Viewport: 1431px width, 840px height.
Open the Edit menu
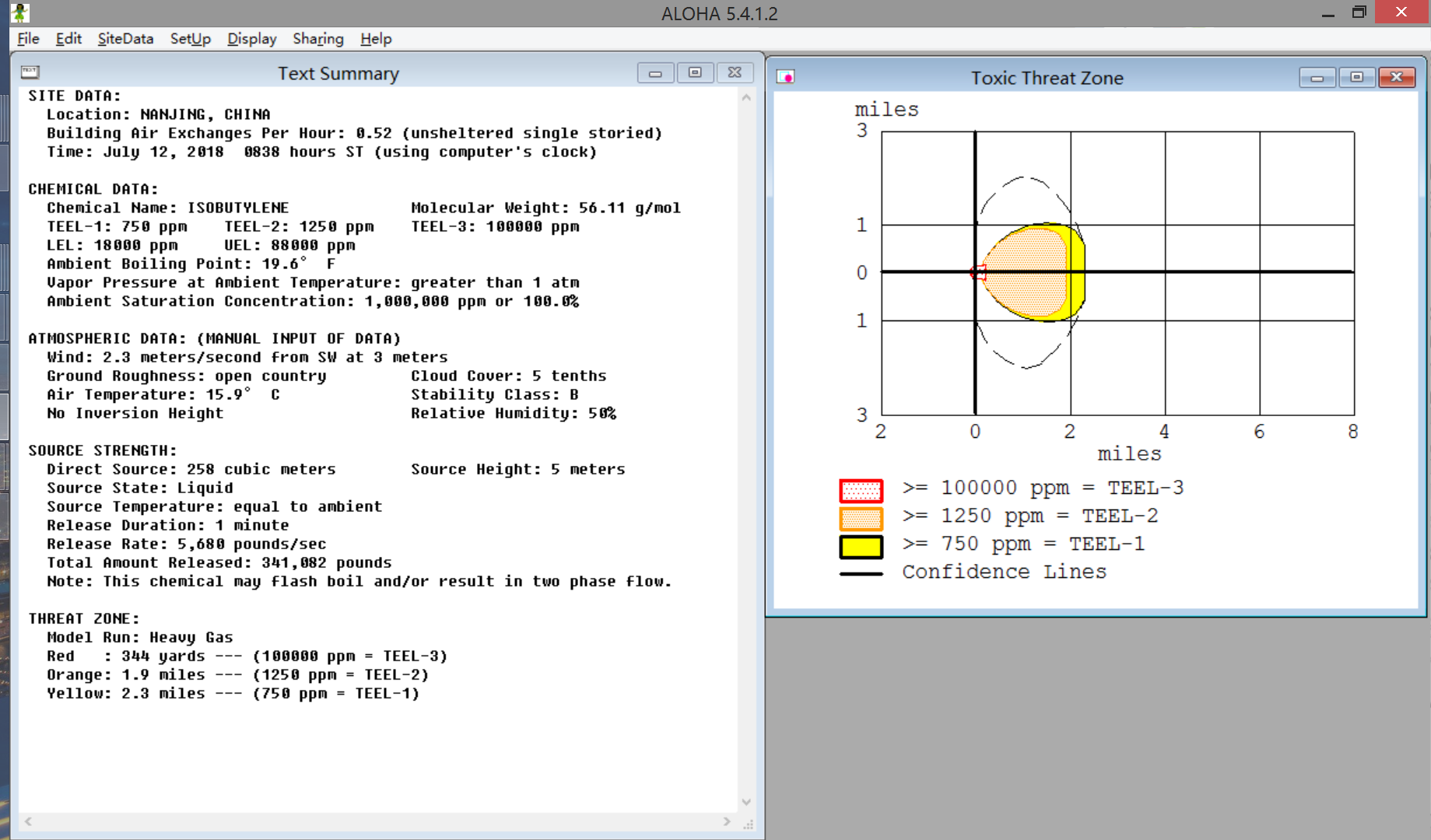pos(68,39)
